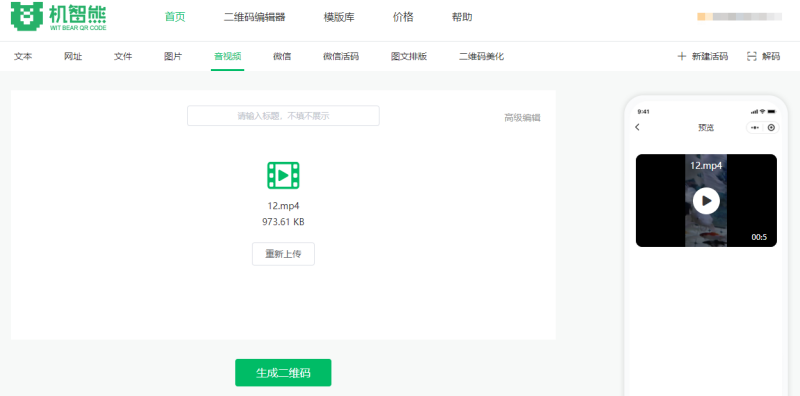Open the three-dot menu in phone preview
Viewport: 800px width, 396px height.
755,128
